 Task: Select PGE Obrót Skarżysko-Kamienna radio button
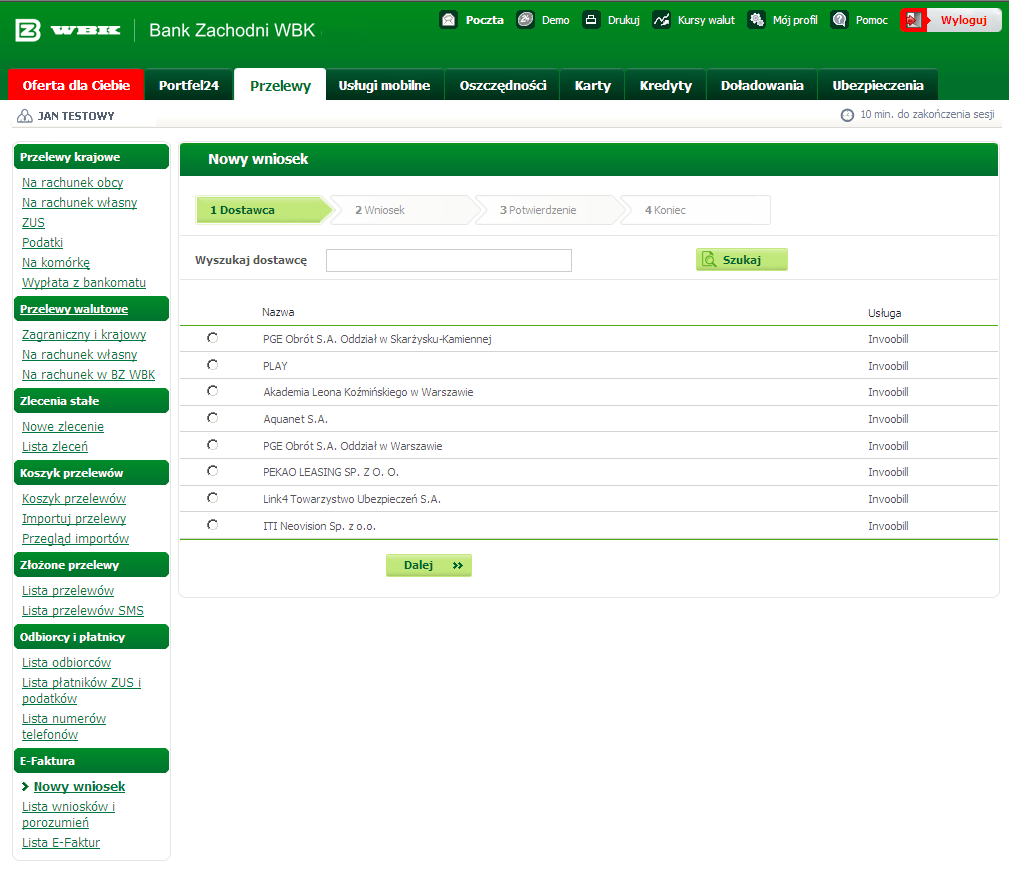[x=212, y=338]
